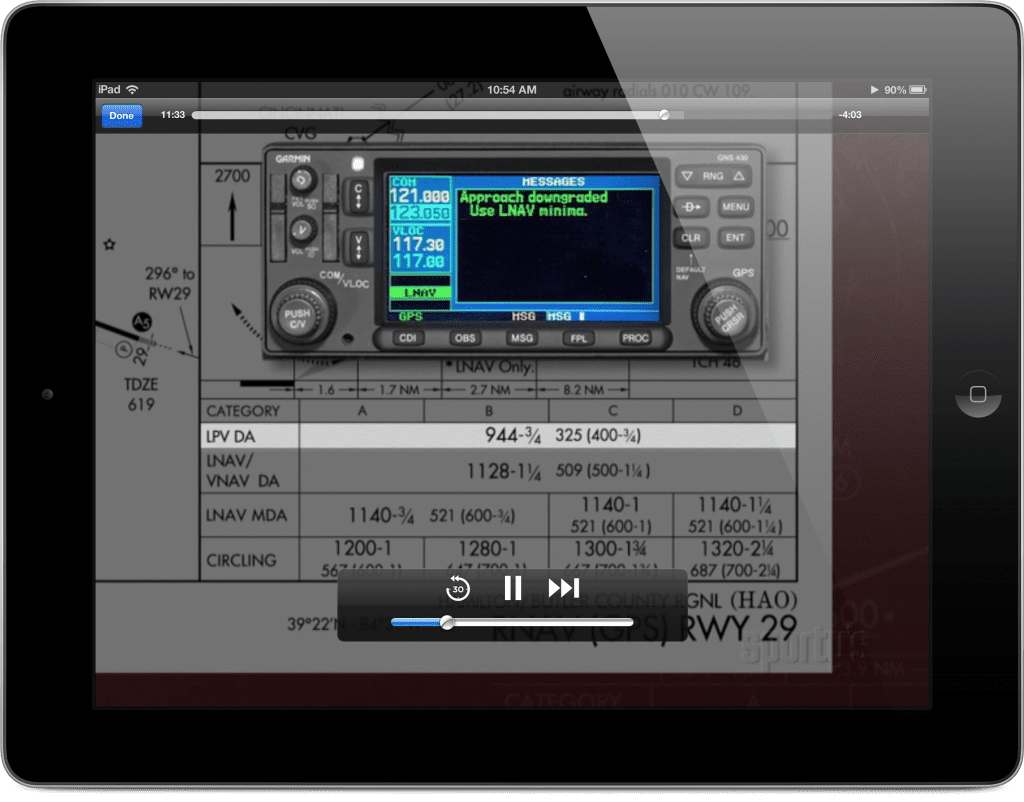Click the MSG button below the Garmin screen
This screenshot has height=802, width=1024.
pos(522,338)
